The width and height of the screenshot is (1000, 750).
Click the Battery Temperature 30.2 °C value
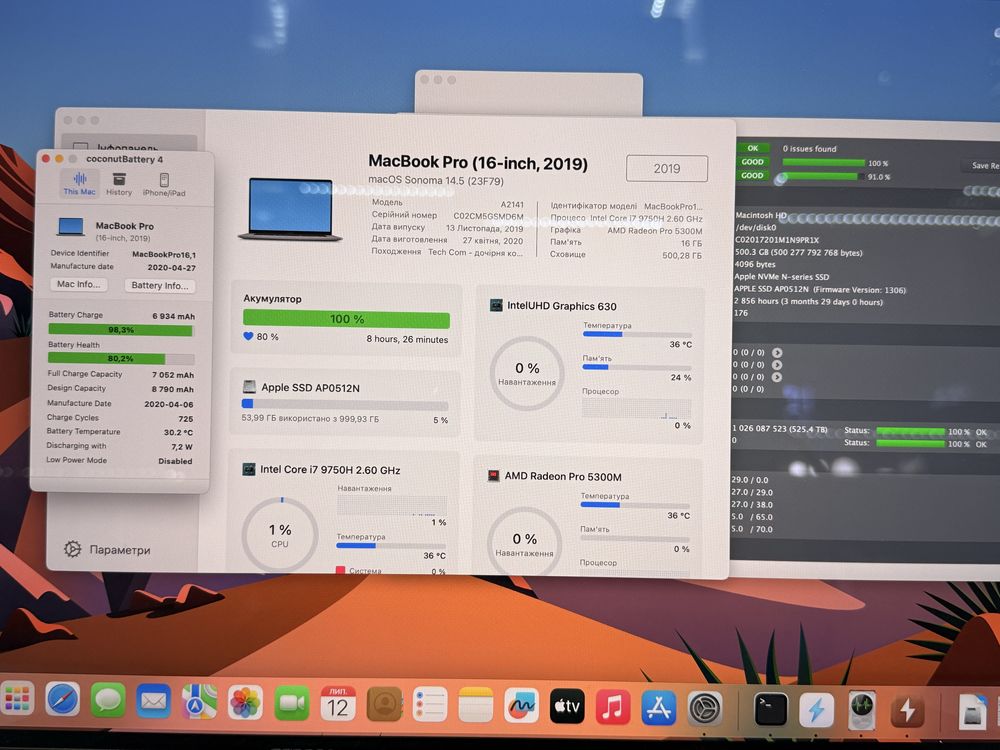click(x=178, y=432)
